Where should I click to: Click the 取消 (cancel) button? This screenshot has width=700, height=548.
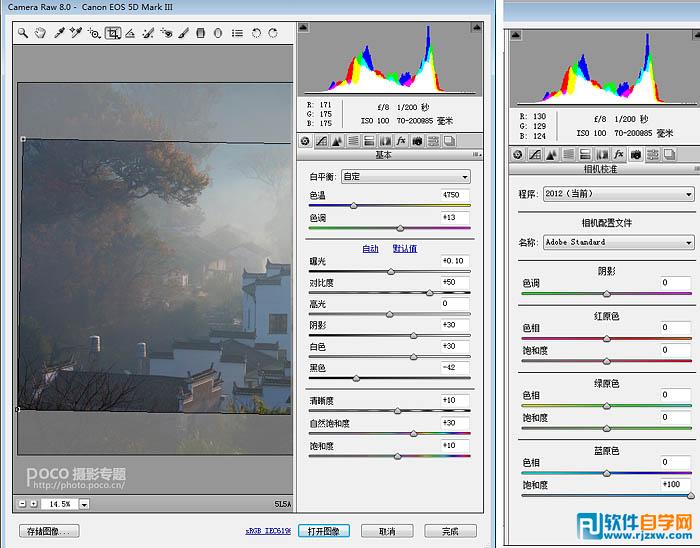tap(387, 531)
